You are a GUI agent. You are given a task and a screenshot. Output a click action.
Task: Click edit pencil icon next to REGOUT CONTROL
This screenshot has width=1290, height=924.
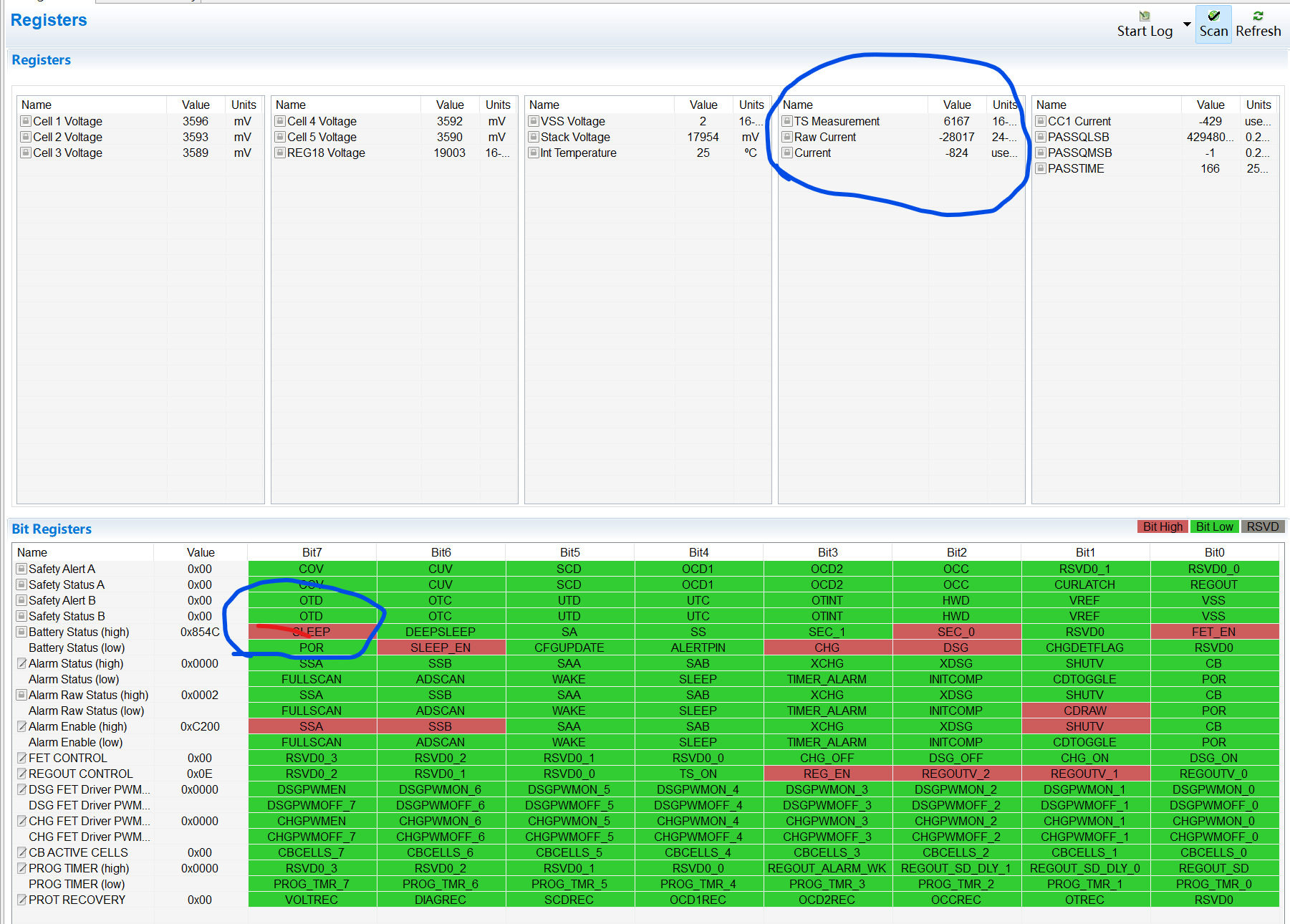tap(21, 774)
